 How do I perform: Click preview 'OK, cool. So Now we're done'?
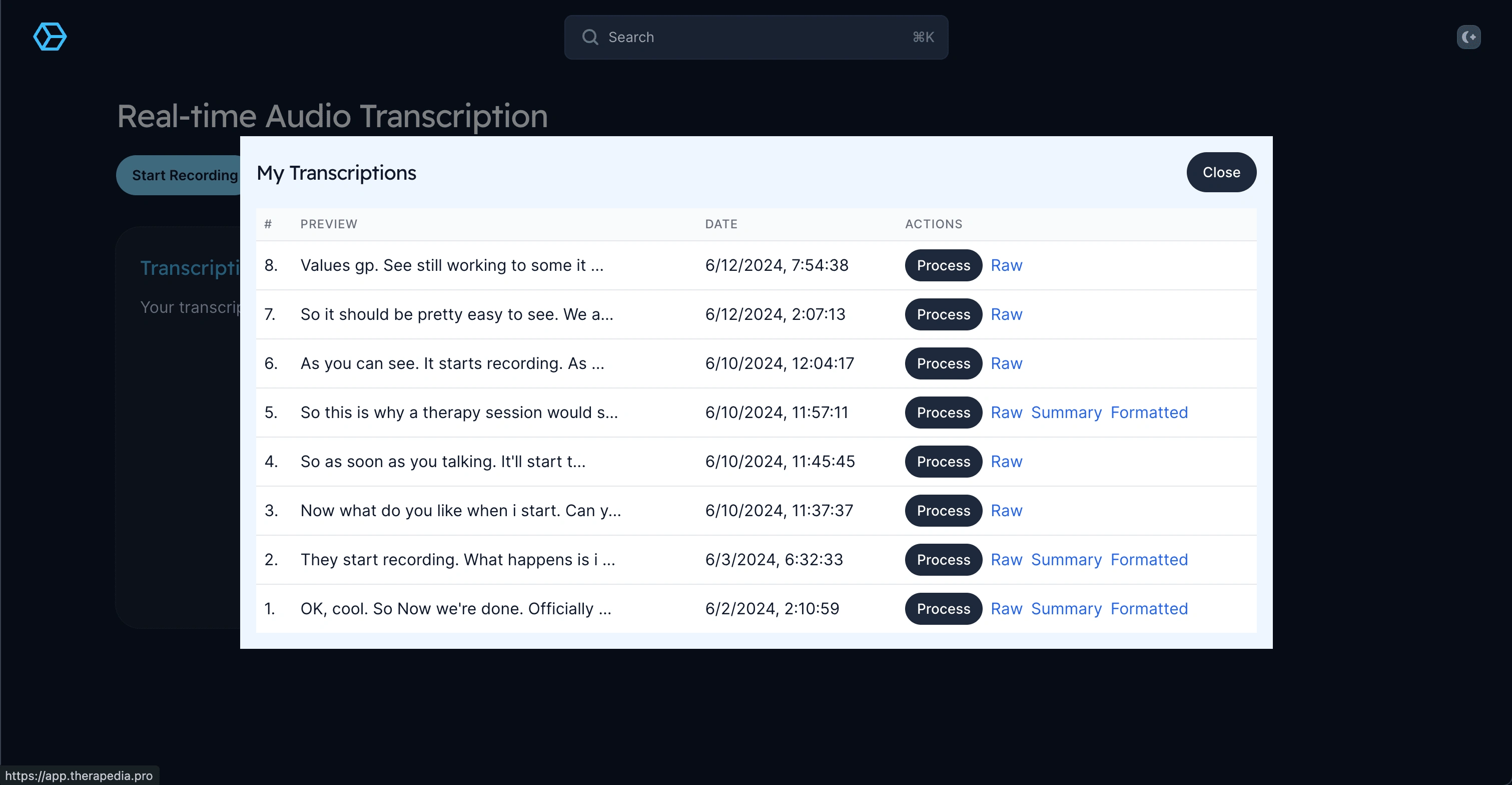pyautogui.click(x=455, y=608)
